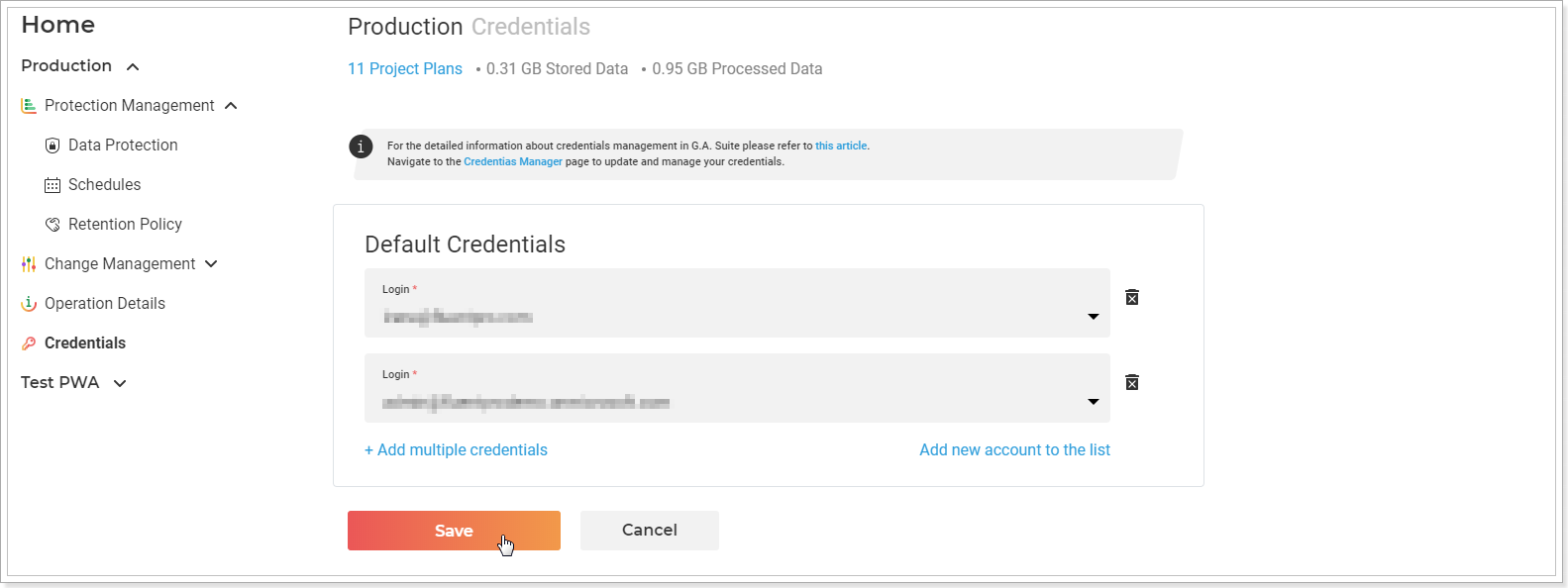Open the Operation Details menu item
The height and width of the screenshot is (588, 1568).
coord(105,303)
